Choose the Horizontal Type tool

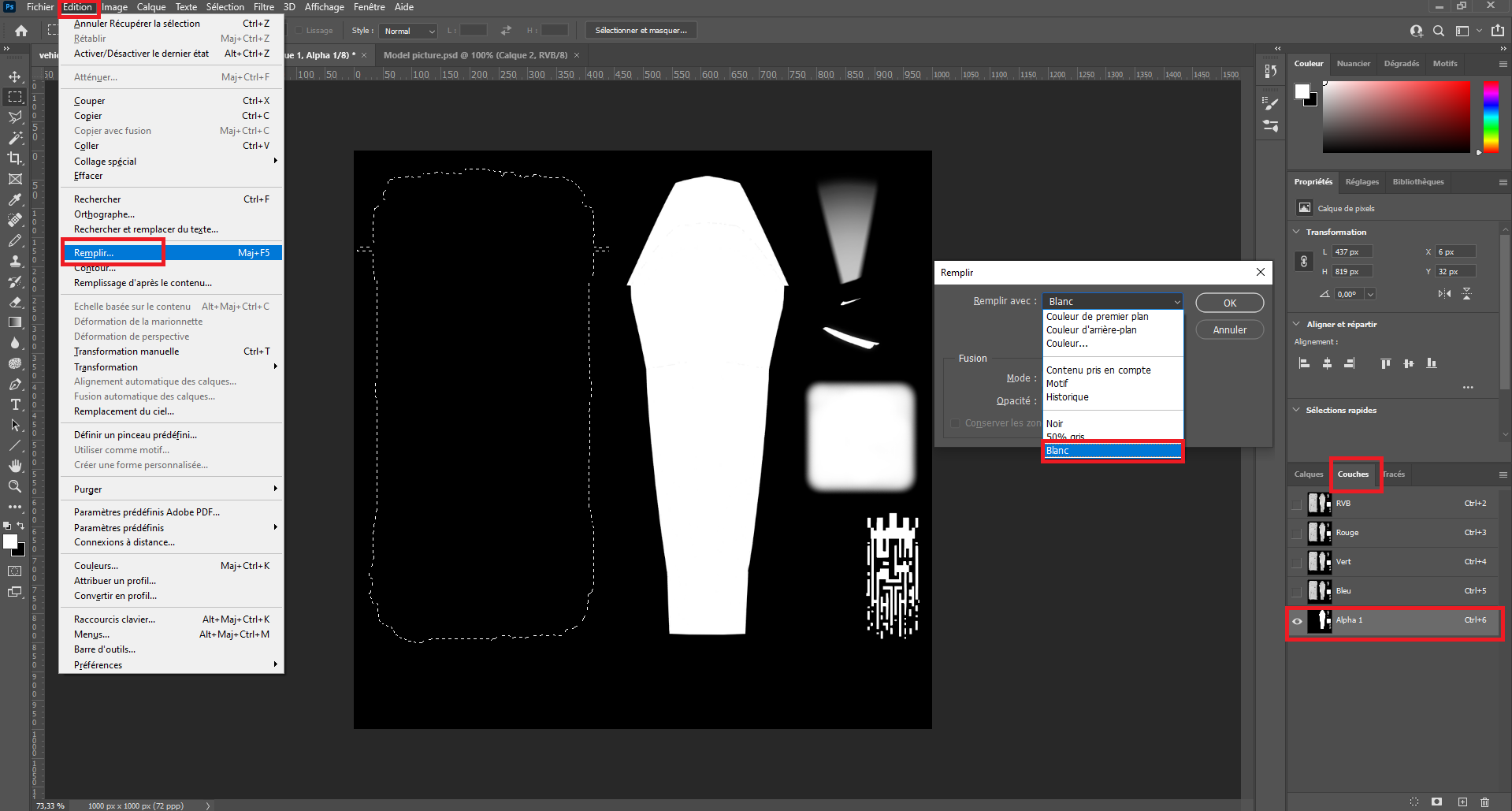click(x=15, y=404)
